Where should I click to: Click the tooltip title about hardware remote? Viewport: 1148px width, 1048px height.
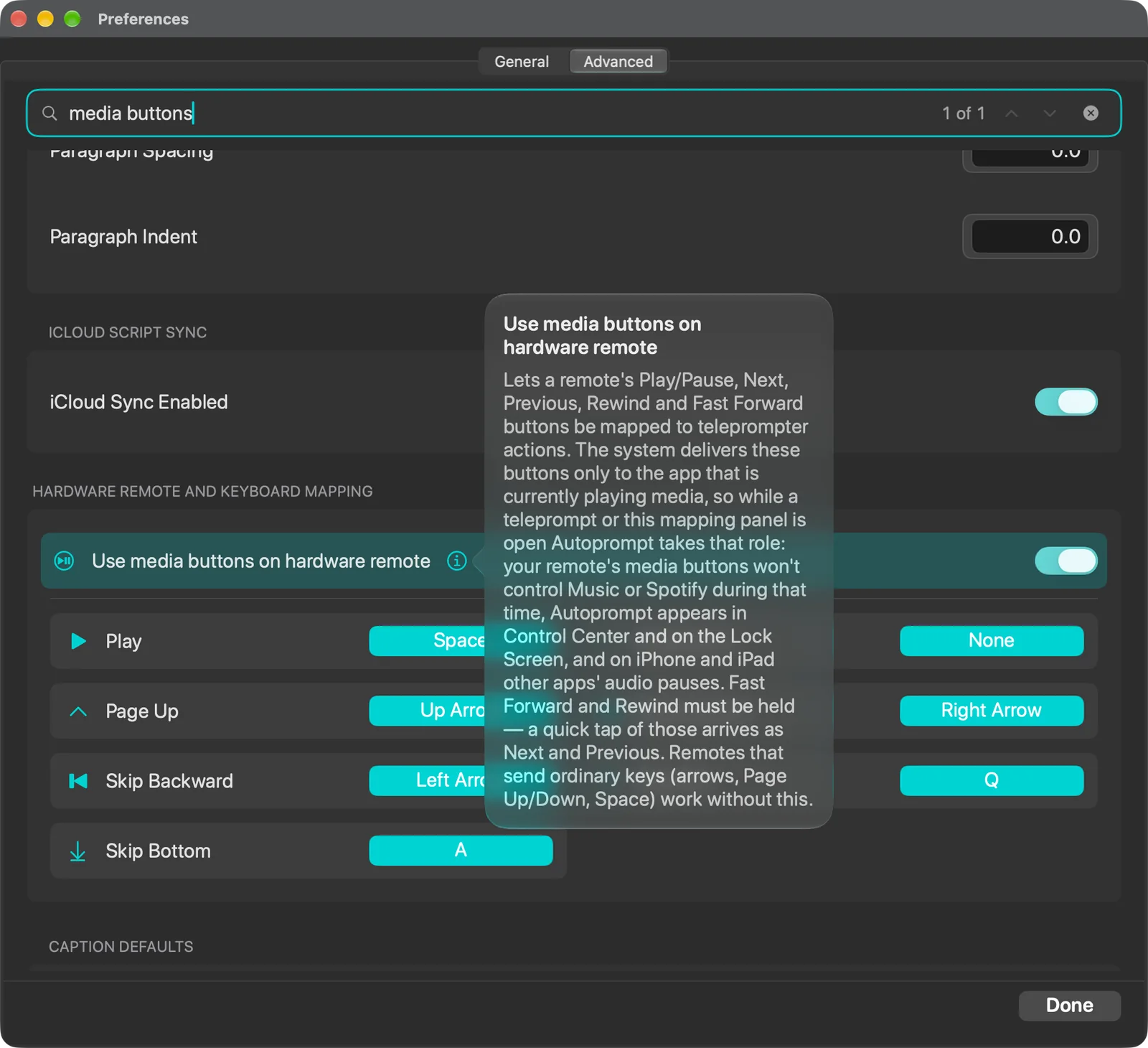click(603, 335)
